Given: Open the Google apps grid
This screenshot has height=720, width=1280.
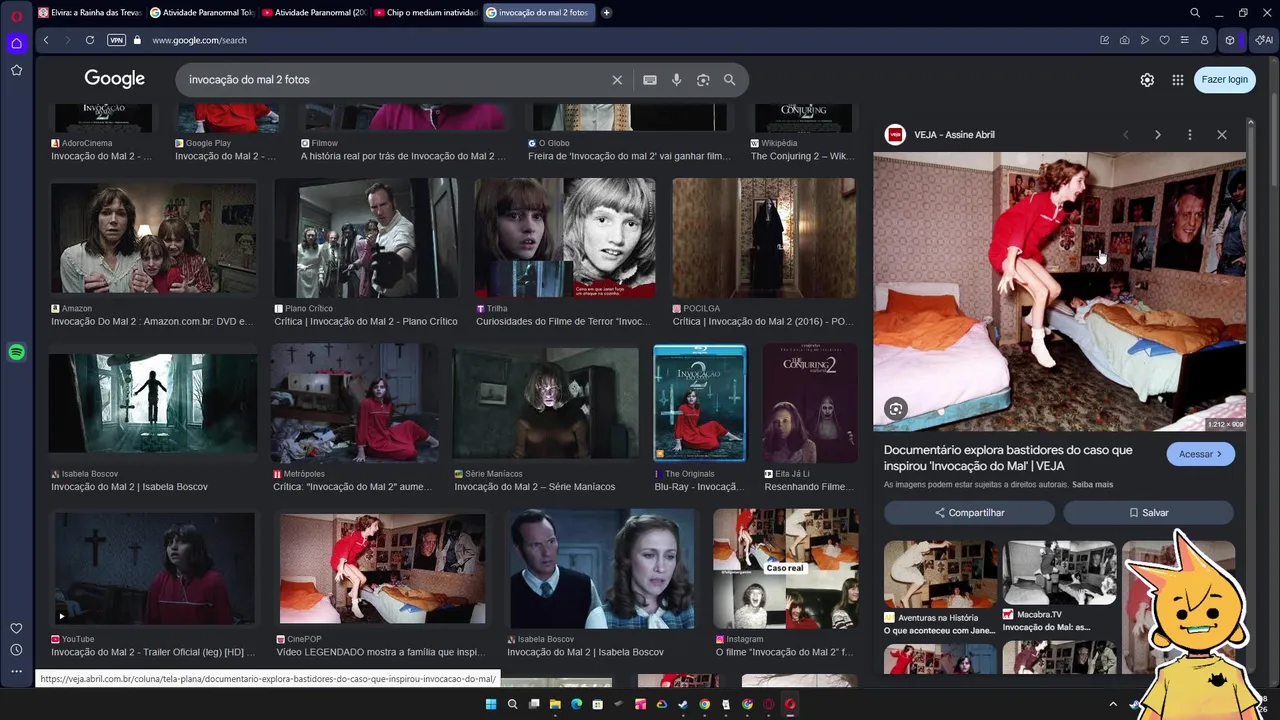Looking at the screenshot, I should [1178, 80].
